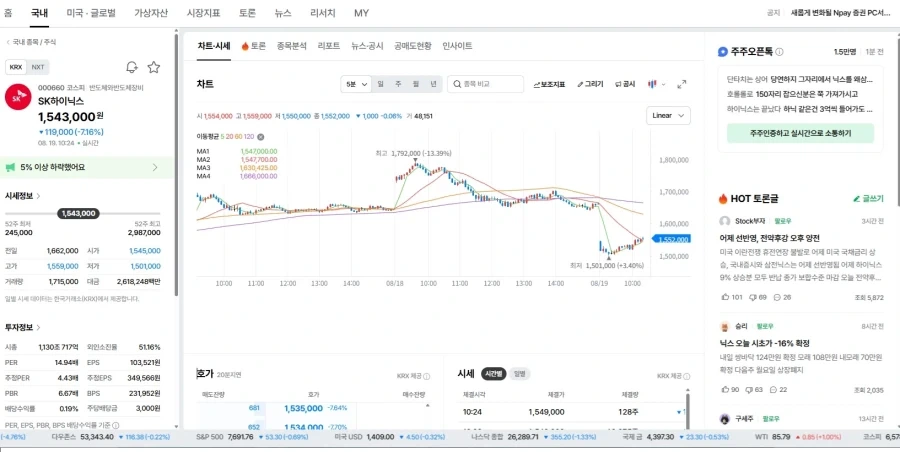Switch 시세 view to 일별
This screenshot has height=452, width=900.
519,374
